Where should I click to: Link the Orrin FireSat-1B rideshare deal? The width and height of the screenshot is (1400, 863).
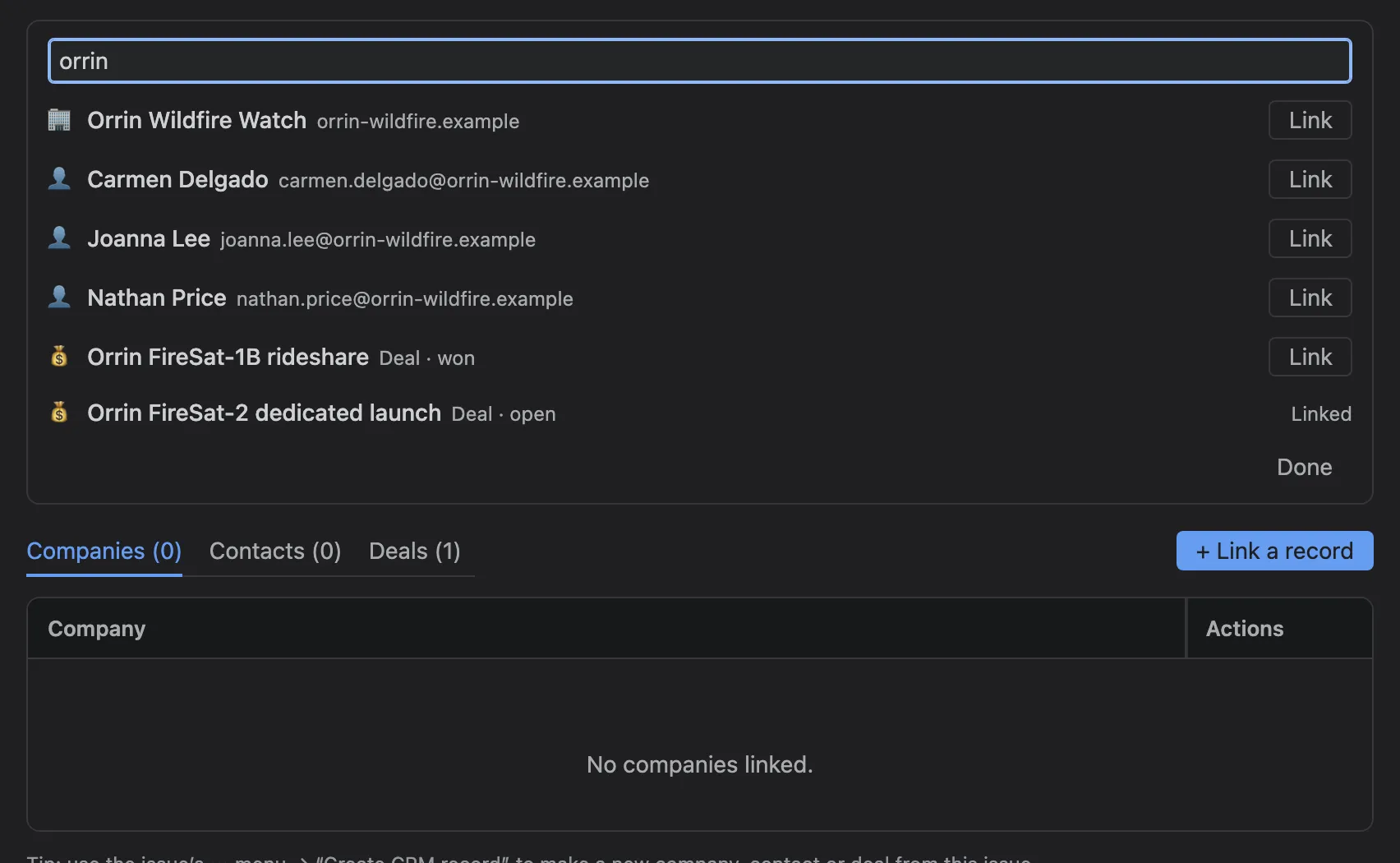click(1310, 357)
